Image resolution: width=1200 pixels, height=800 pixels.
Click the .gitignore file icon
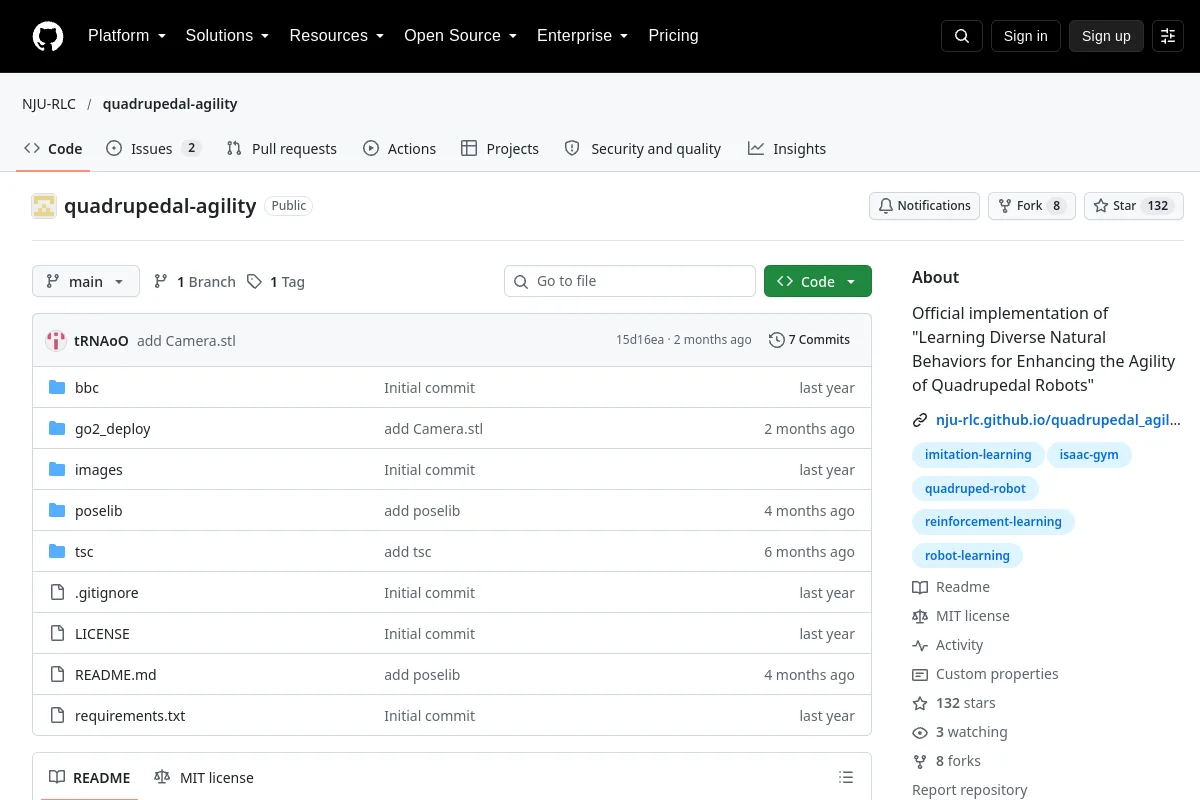[57, 593]
